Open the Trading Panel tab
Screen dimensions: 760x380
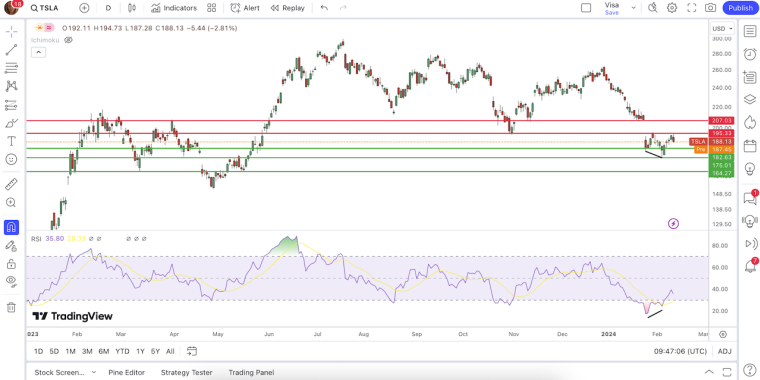(251, 372)
